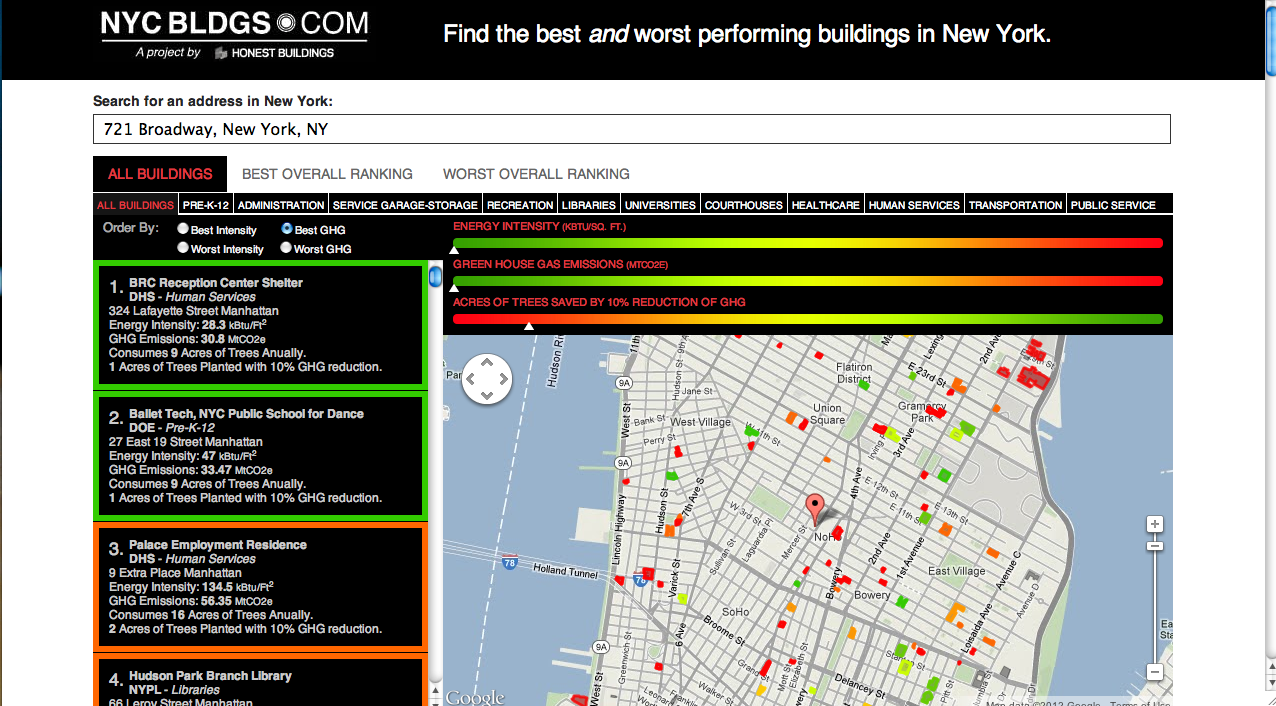Click '9 Extra Place Manhattan' address
Viewport: 1276px width, 706px height.
coord(175,573)
